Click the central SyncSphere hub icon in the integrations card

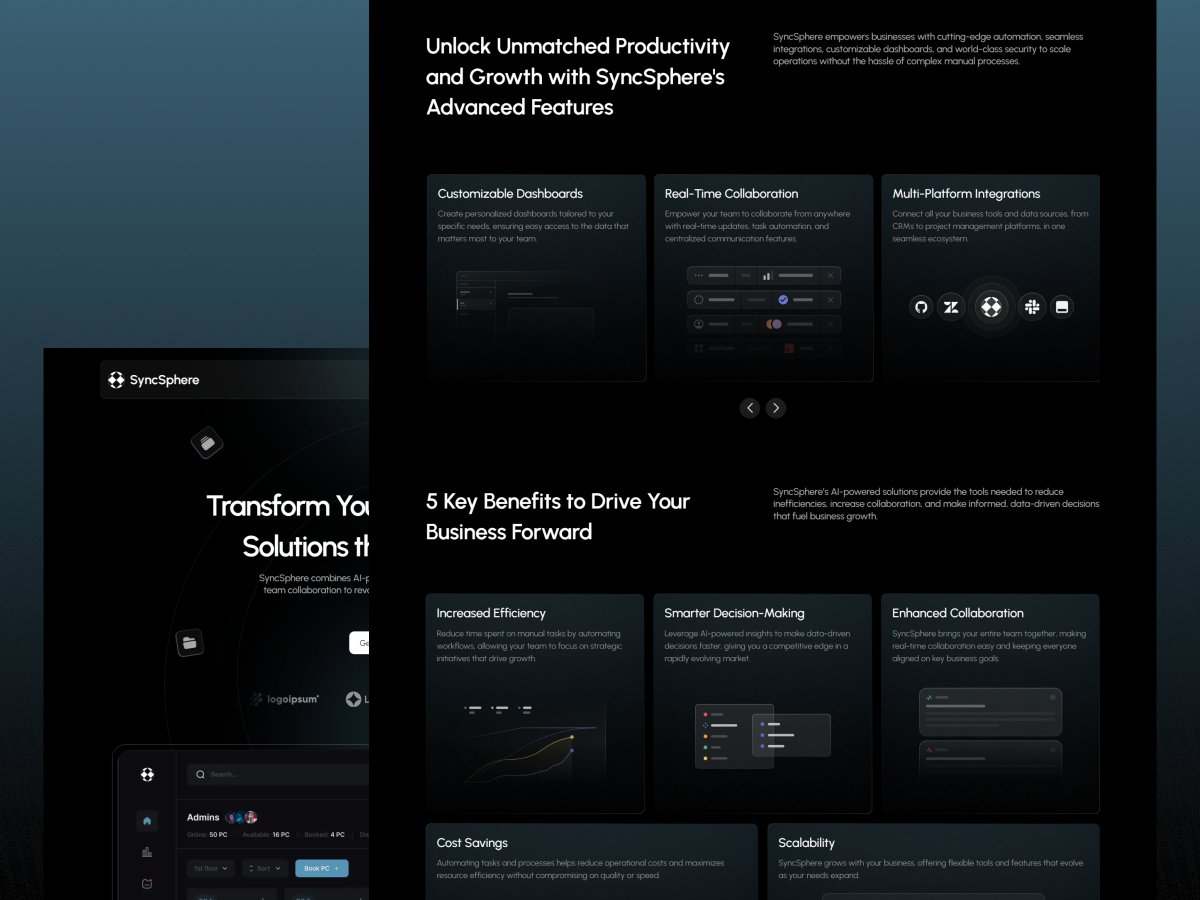point(991,307)
